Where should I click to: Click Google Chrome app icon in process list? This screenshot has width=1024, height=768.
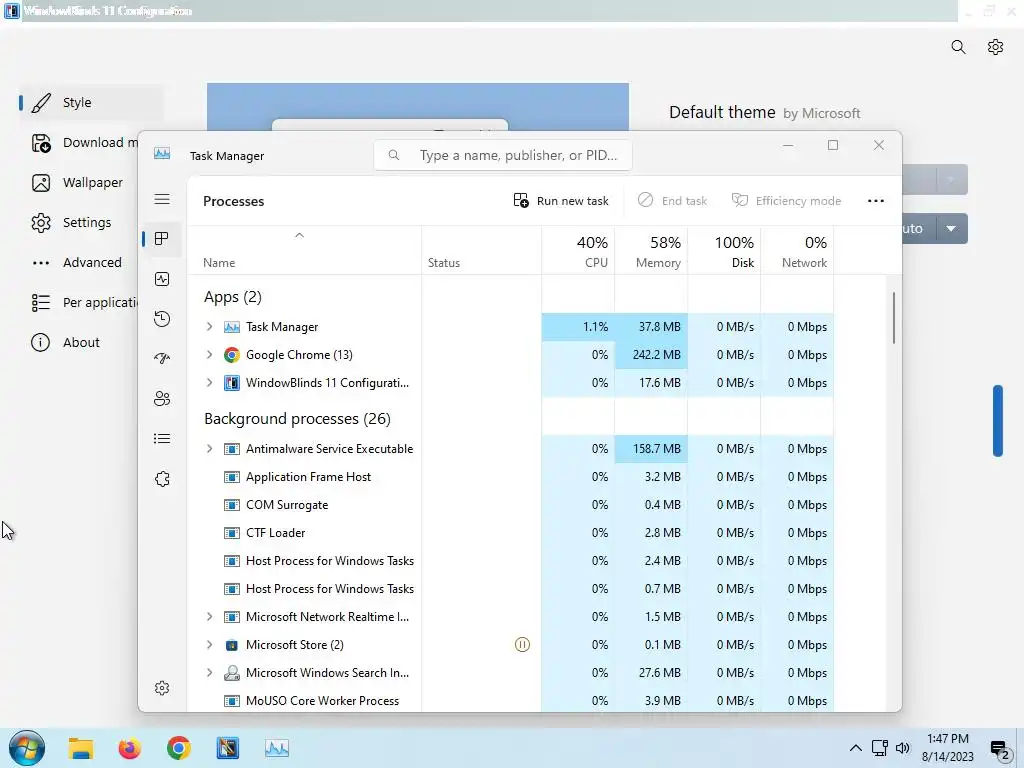232,355
